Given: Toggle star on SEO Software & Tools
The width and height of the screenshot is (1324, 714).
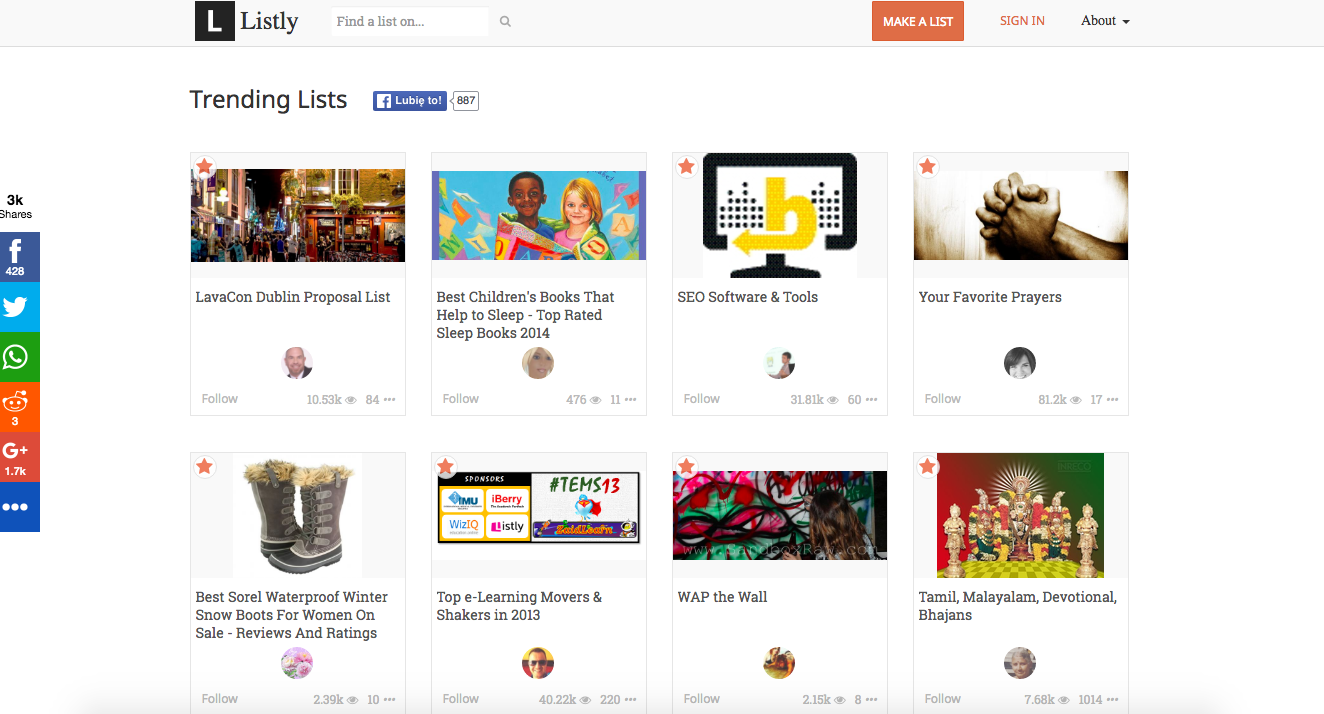Looking at the screenshot, I should (x=687, y=166).
